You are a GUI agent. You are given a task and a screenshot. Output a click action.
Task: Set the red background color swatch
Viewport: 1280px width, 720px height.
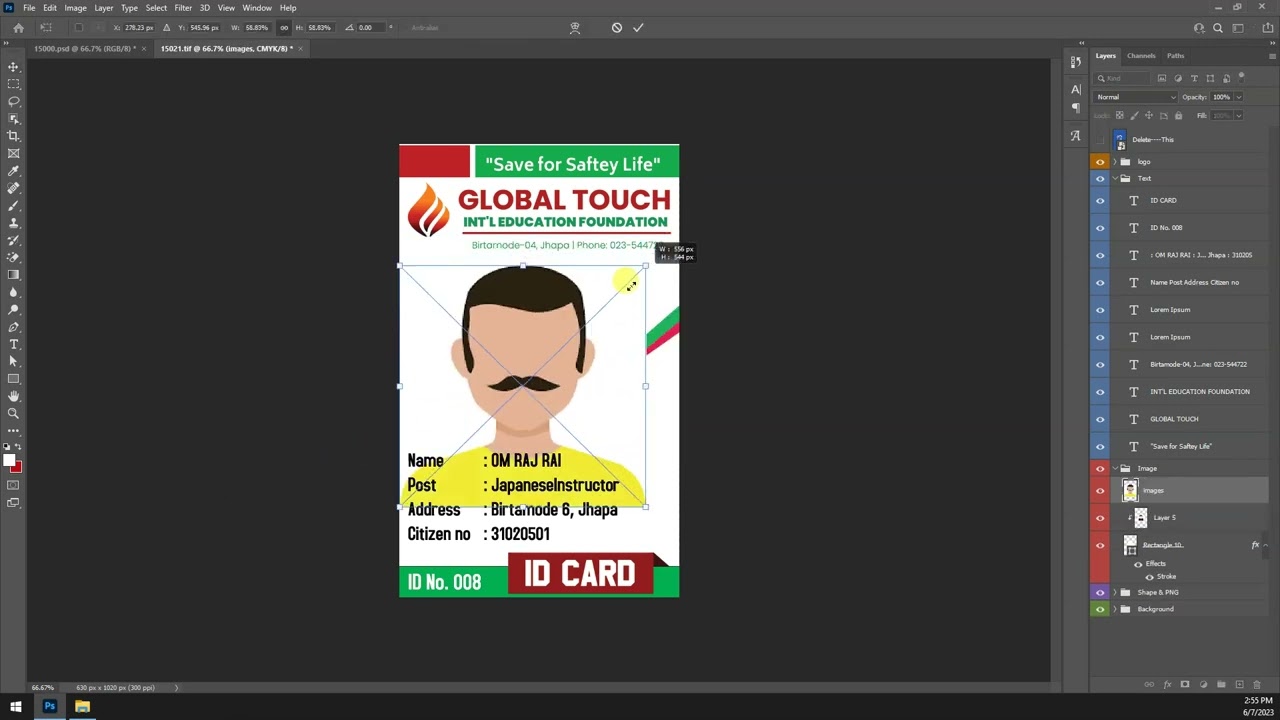(x=16, y=467)
